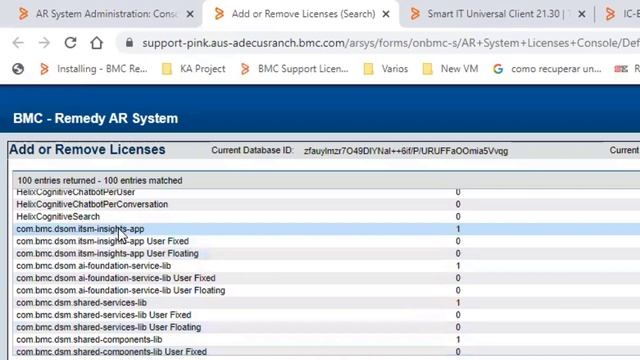Select the HelixCognitiveSearch row
Screen dimensions: 640x360
click(x=327, y=216)
